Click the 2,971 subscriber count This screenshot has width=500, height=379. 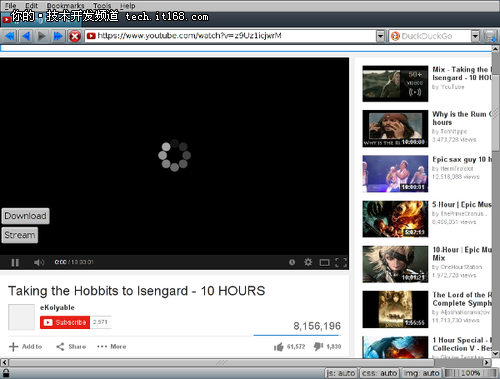(x=100, y=322)
